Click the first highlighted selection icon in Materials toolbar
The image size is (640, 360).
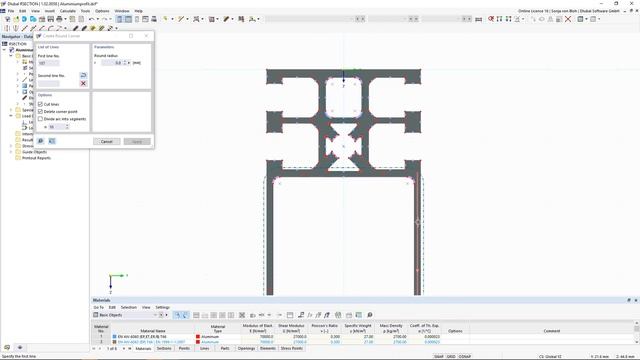[178, 315]
